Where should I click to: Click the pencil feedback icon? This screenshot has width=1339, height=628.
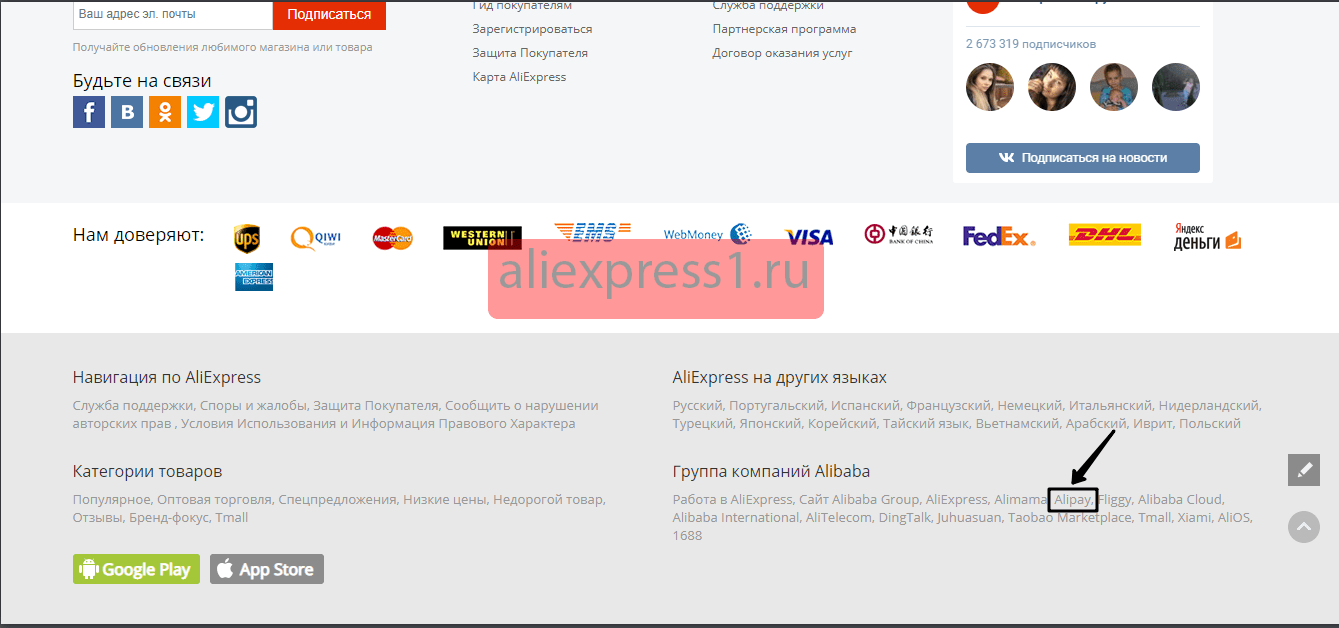[x=1304, y=471]
